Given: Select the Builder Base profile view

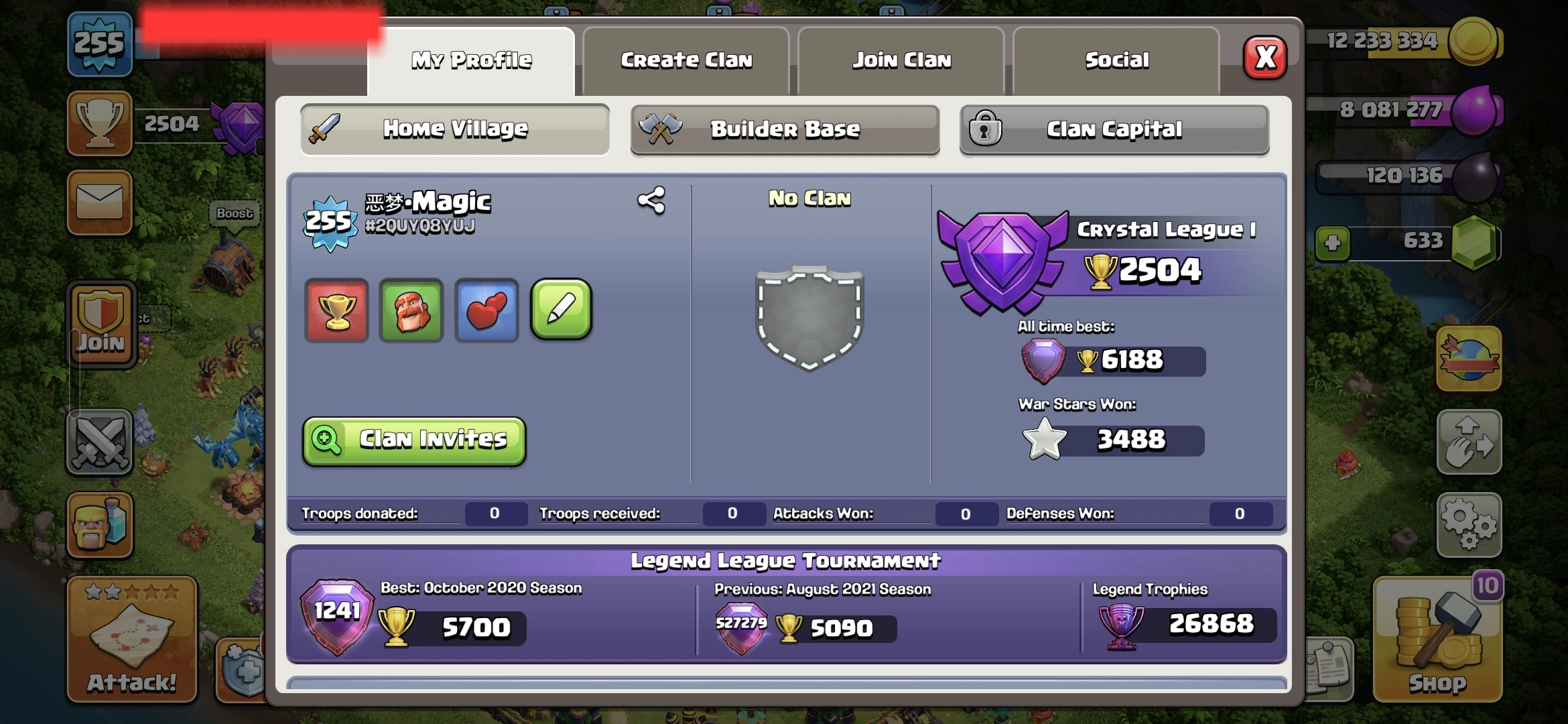Looking at the screenshot, I should click(x=785, y=129).
